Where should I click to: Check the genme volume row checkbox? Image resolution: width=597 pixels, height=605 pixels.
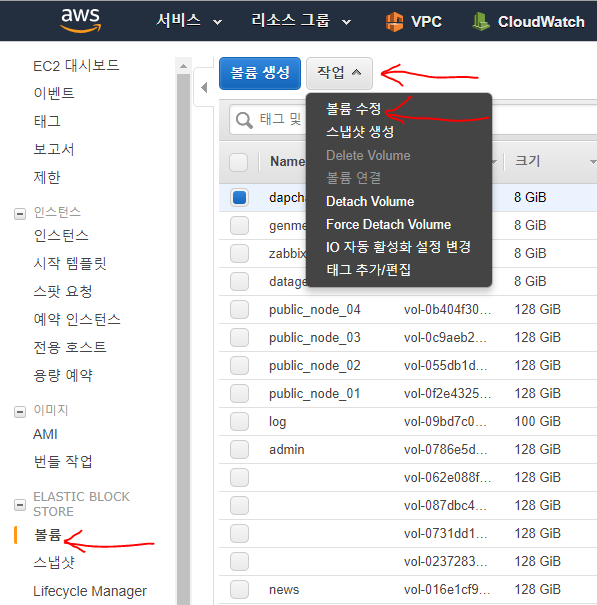tap(239, 225)
